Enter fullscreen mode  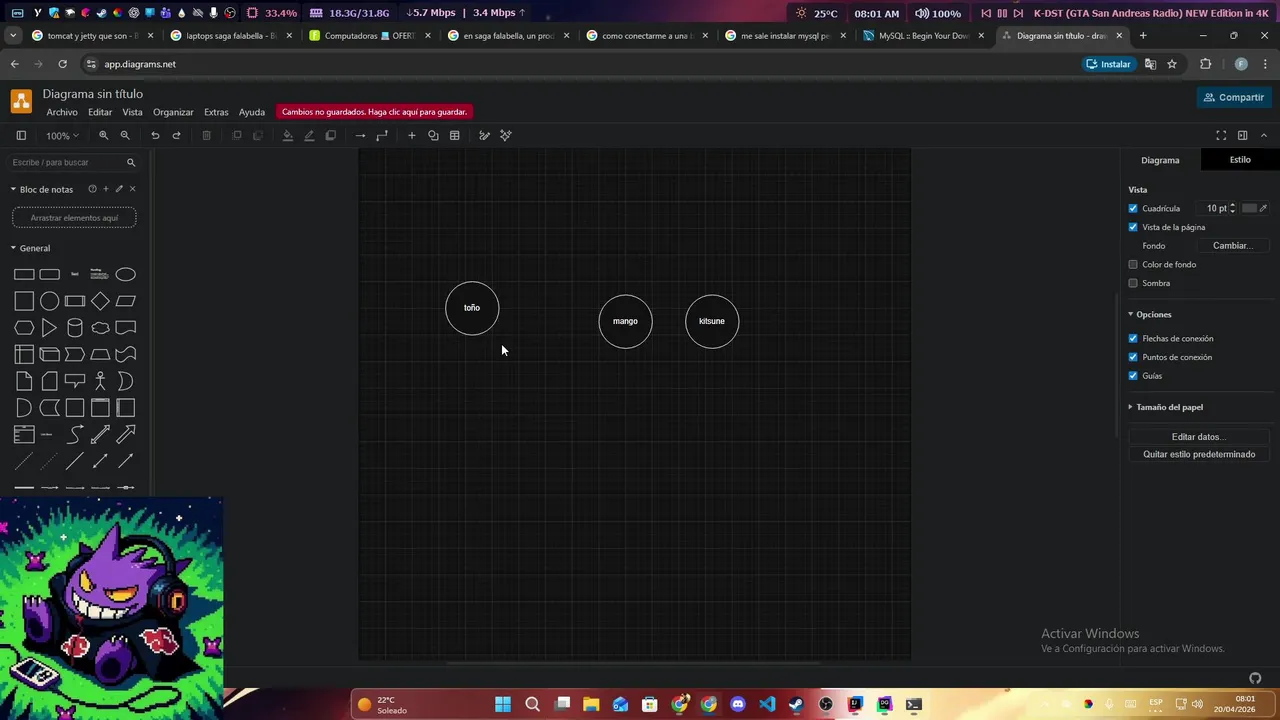[1221, 136]
